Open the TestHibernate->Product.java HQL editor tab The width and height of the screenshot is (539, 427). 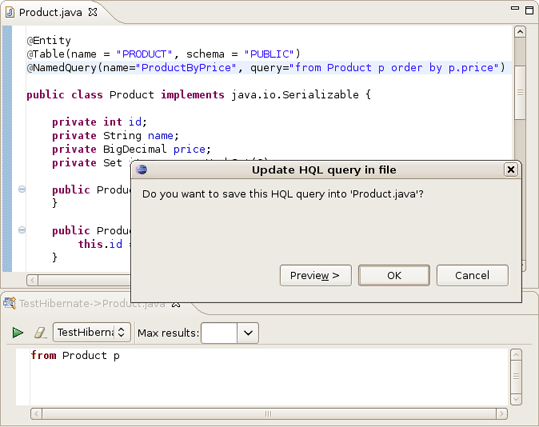coord(92,304)
